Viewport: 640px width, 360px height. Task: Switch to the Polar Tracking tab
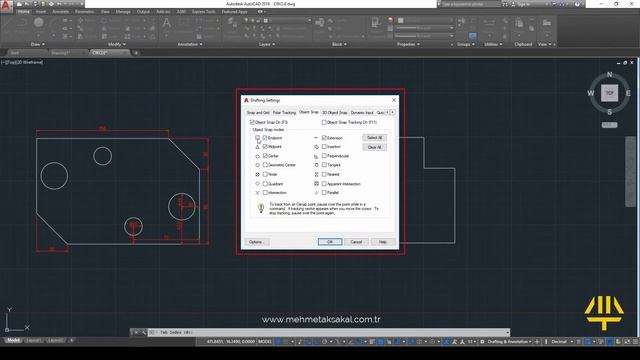(x=284, y=112)
